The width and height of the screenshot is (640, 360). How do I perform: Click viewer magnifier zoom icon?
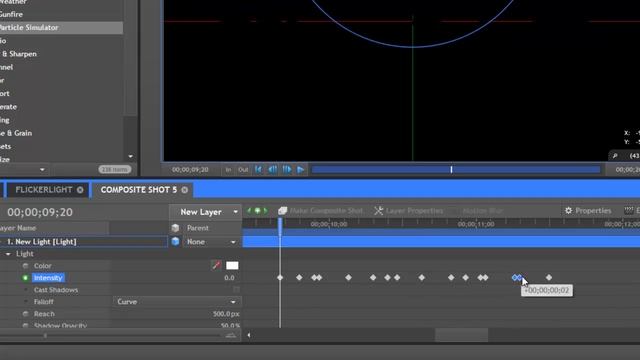(x=615, y=156)
